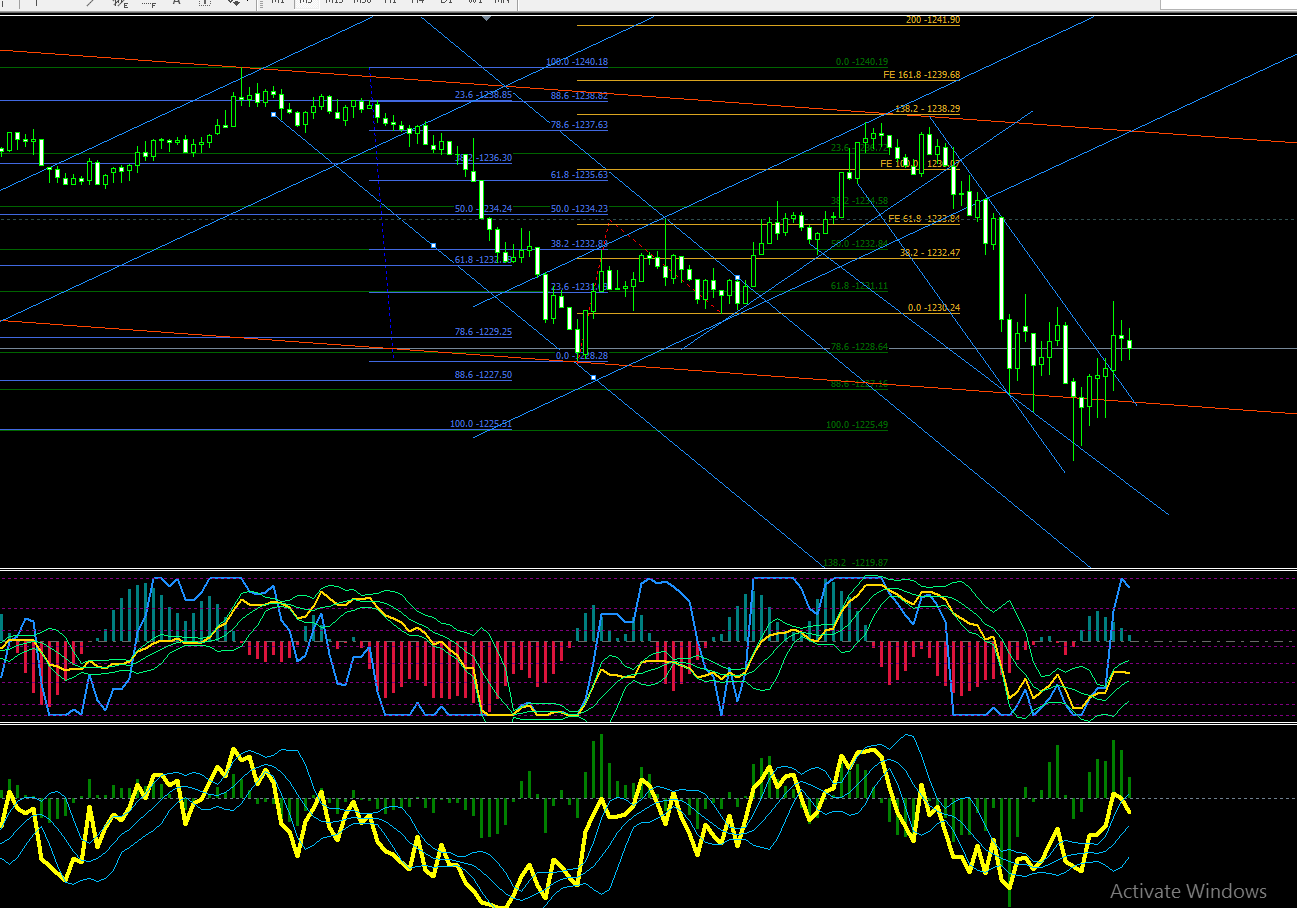Click the green '78.6 -1228.64' label

pos(860,347)
